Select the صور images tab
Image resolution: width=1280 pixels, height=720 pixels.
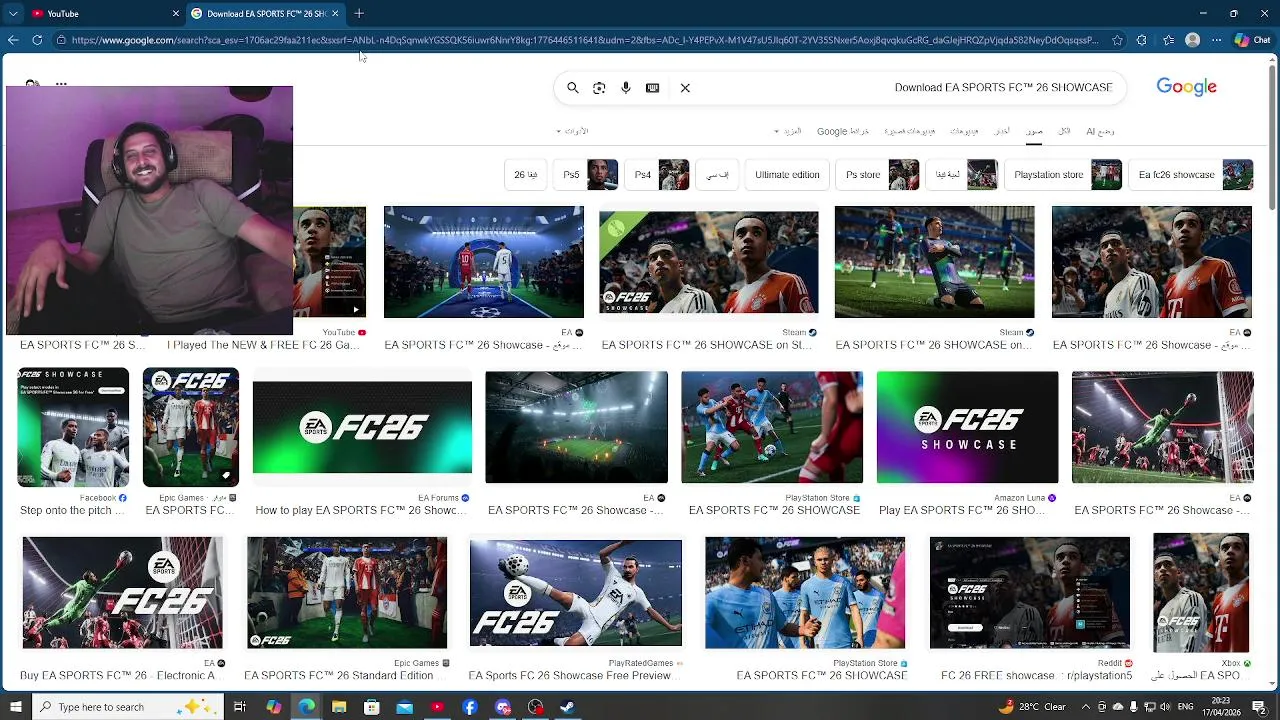coord(1034,131)
